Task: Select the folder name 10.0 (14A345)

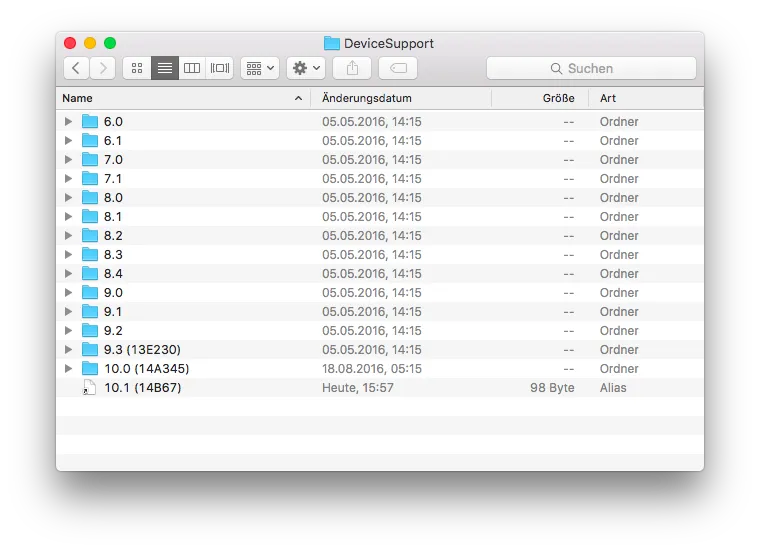Action: pyautogui.click(x=146, y=369)
